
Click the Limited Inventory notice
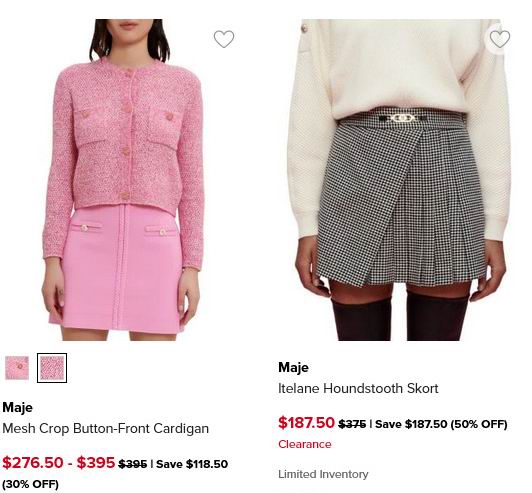323,474
